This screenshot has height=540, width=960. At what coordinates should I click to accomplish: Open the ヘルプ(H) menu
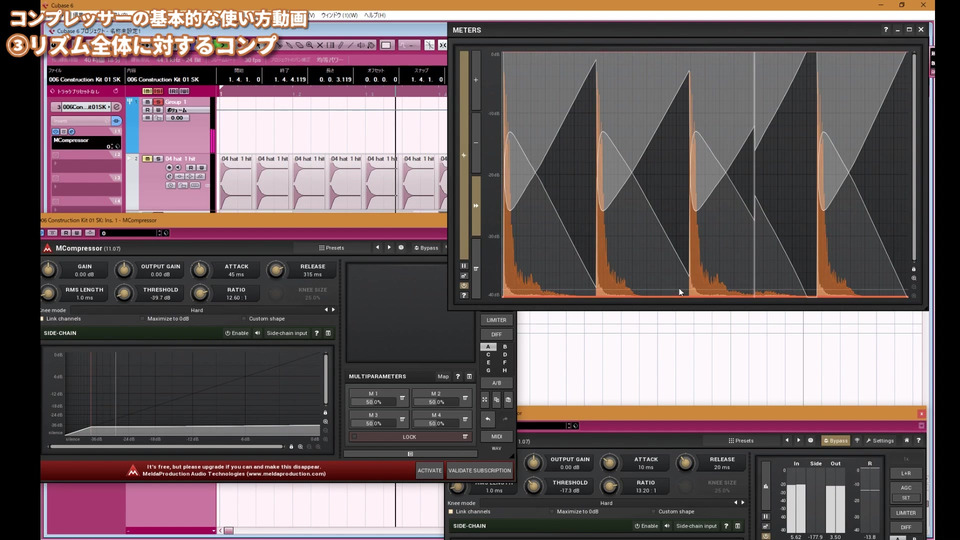pos(375,15)
